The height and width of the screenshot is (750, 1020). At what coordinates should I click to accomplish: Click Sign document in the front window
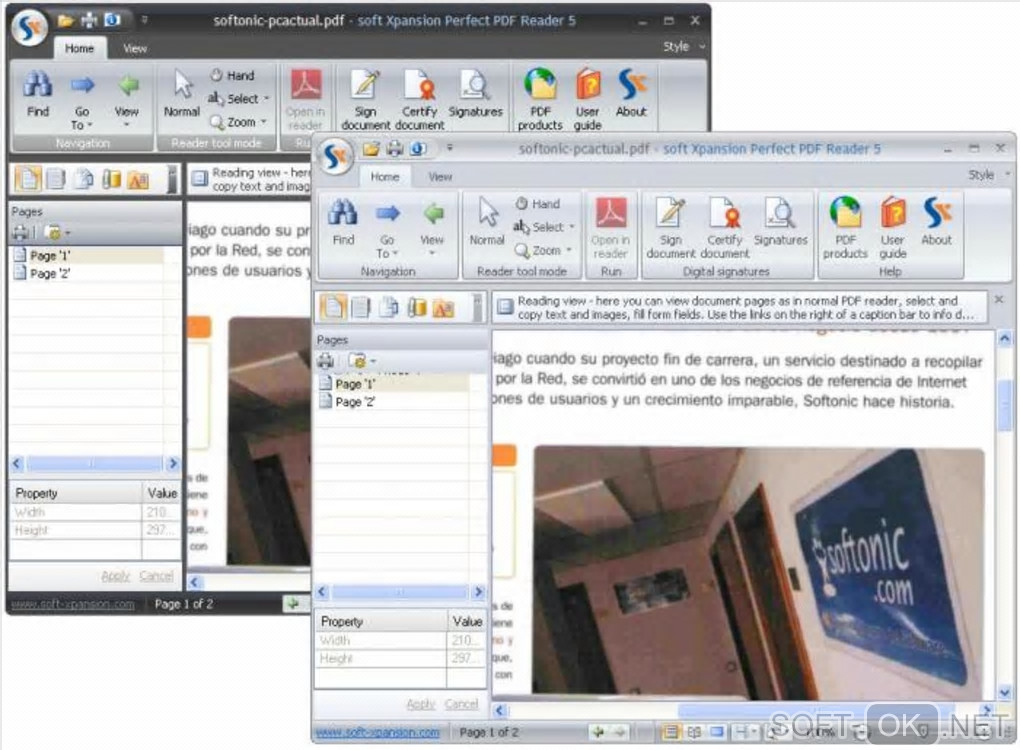tap(670, 230)
